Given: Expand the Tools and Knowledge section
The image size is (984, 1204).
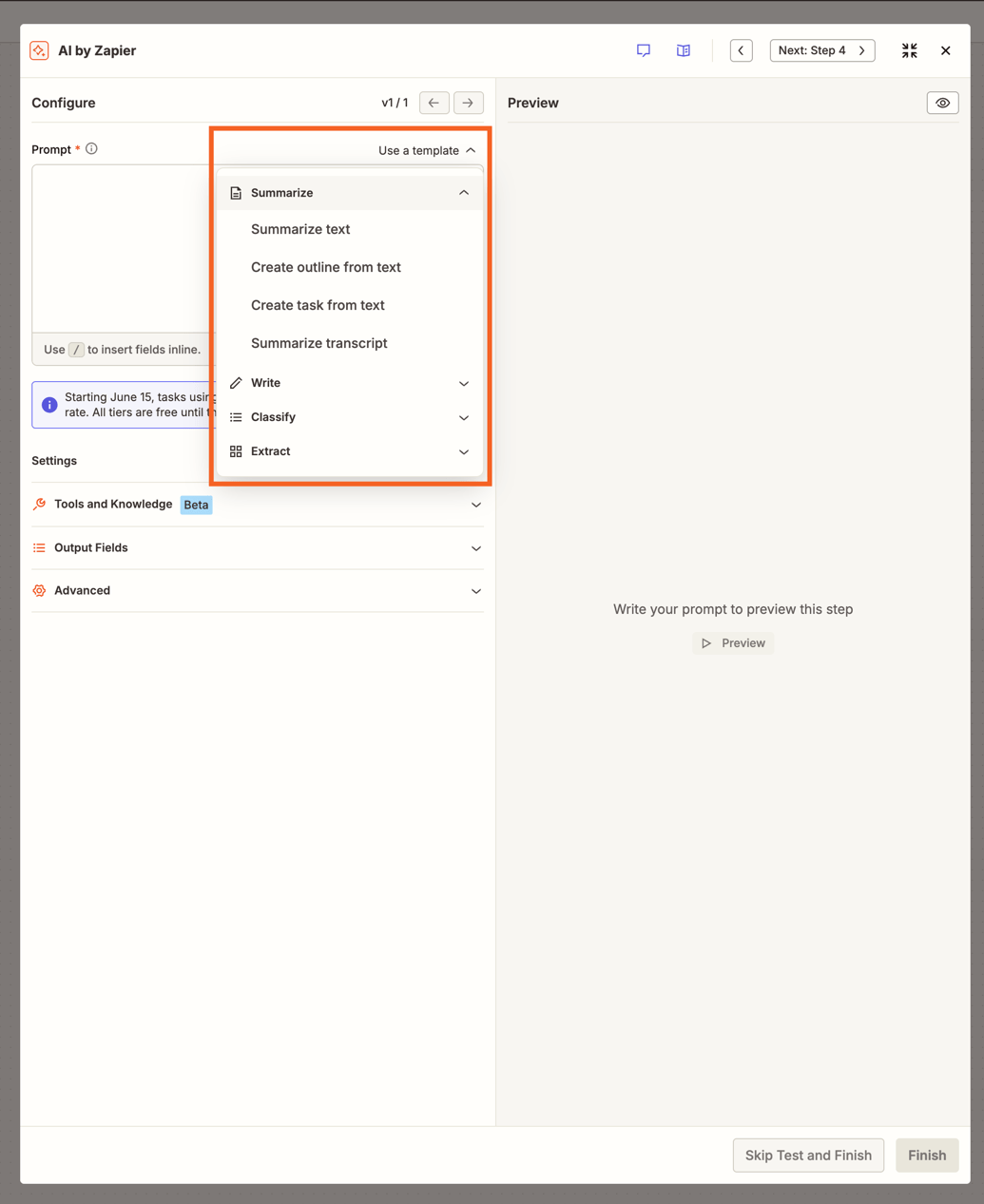Looking at the screenshot, I should click(258, 505).
